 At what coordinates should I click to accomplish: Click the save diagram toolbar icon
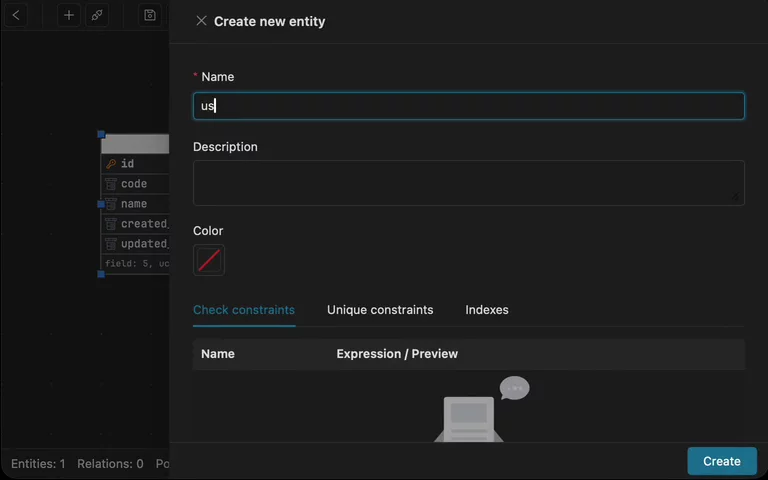(150, 15)
